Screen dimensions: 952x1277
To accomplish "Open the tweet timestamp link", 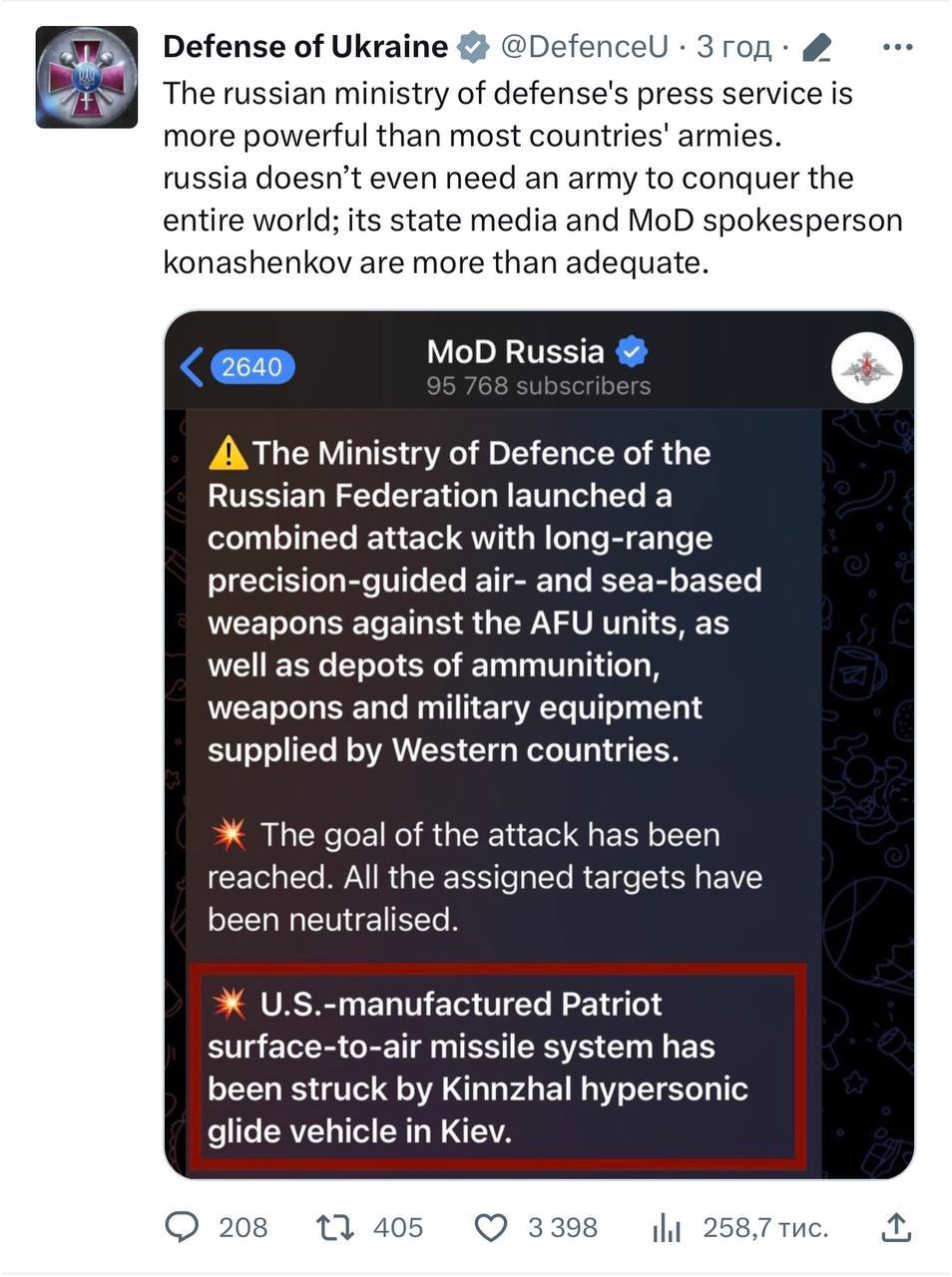I will coord(733,46).
